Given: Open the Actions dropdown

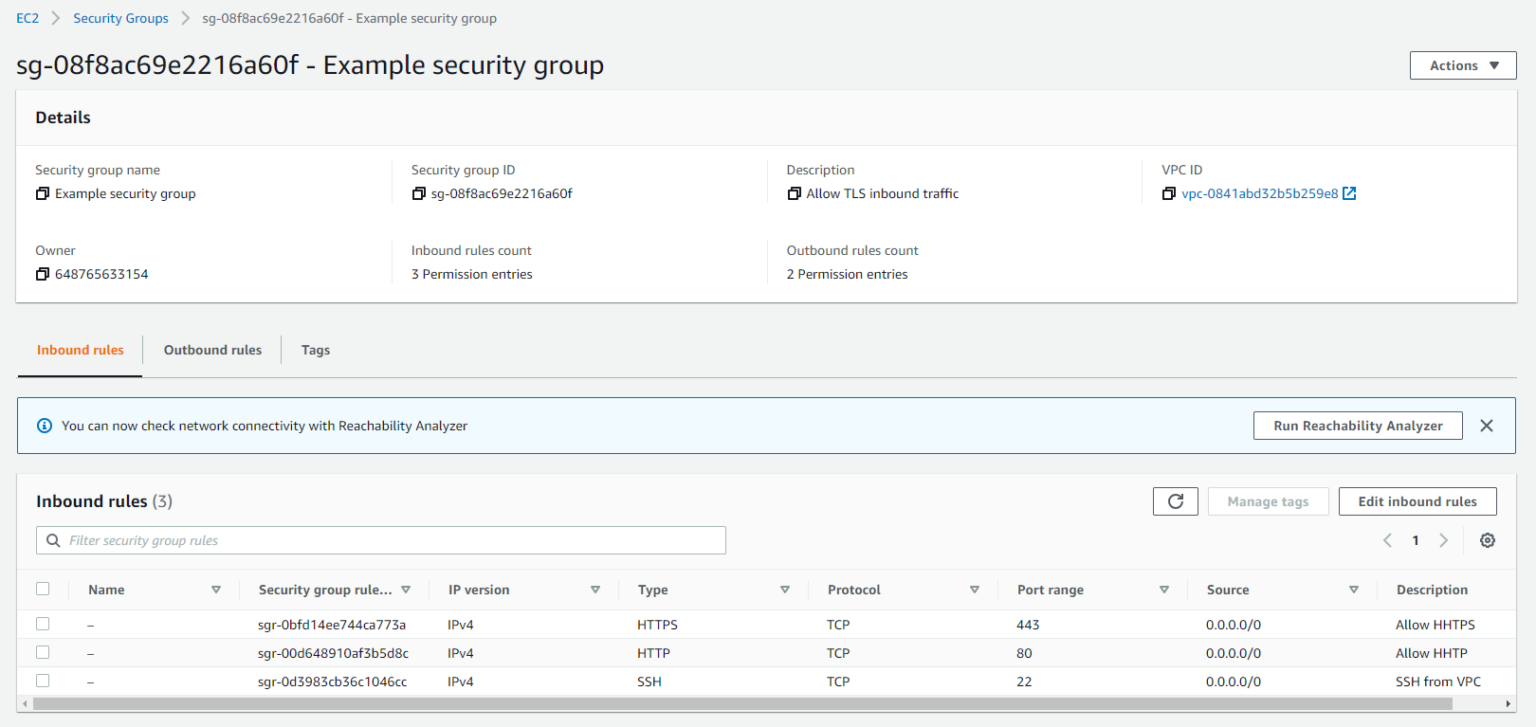Looking at the screenshot, I should tap(1462, 65).
